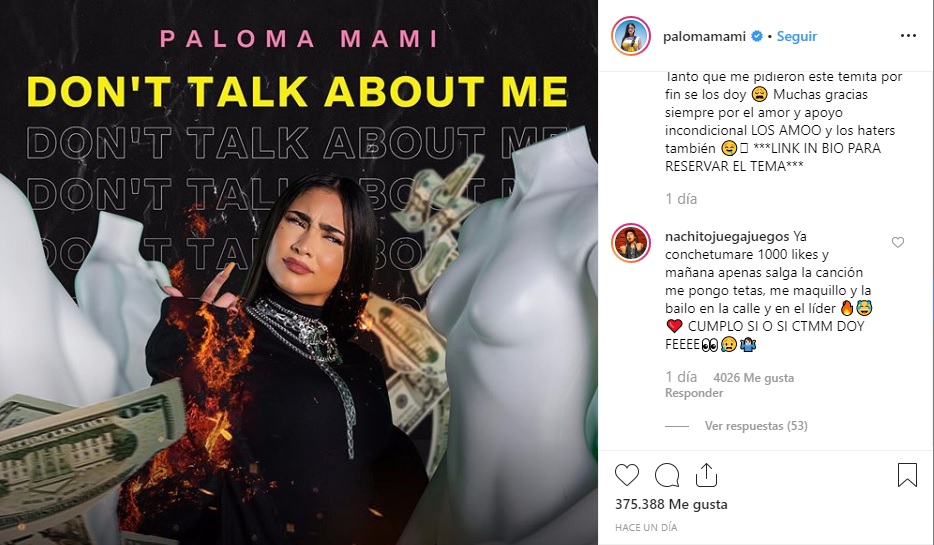Like the nachitojuegajuegos comment with small heart

click(x=898, y=242)
